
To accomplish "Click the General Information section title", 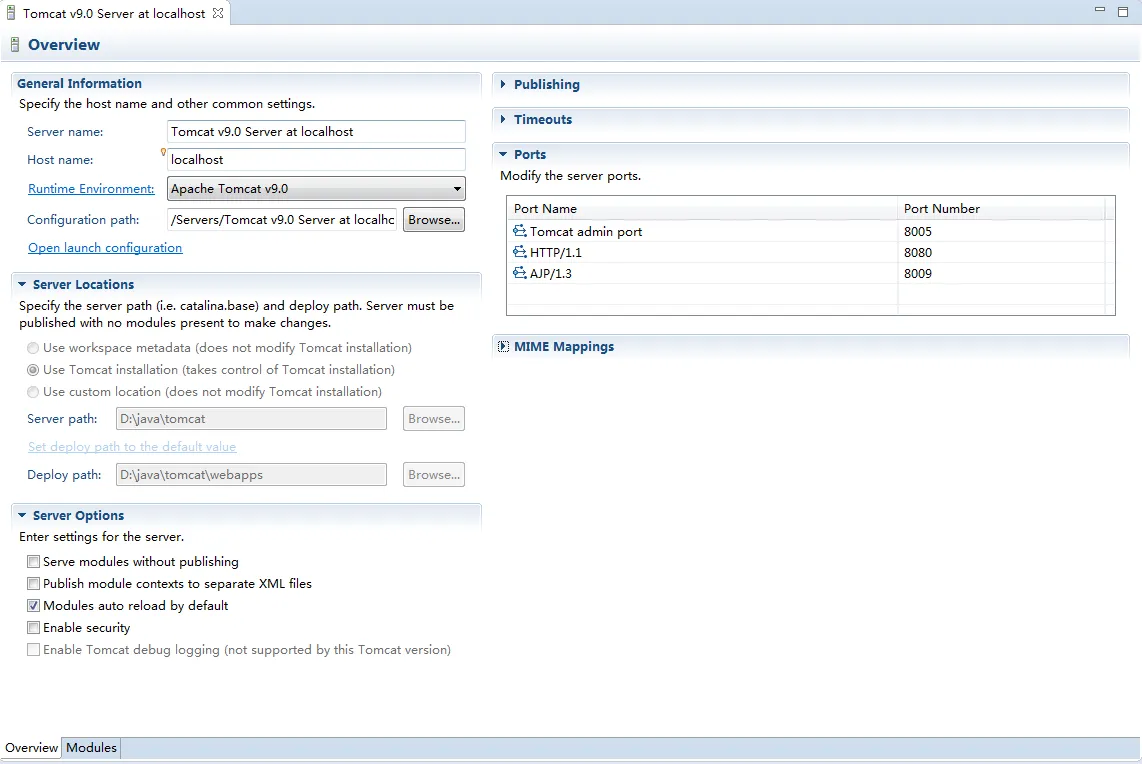I will 79,84.
